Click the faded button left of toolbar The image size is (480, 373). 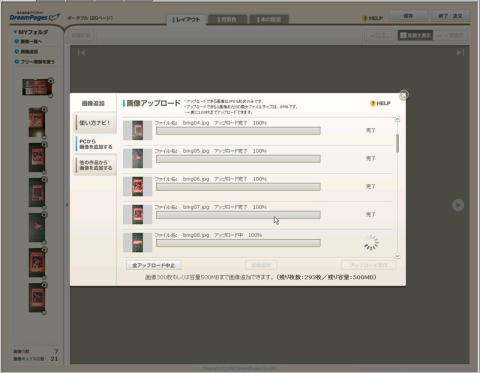(81, 35)
